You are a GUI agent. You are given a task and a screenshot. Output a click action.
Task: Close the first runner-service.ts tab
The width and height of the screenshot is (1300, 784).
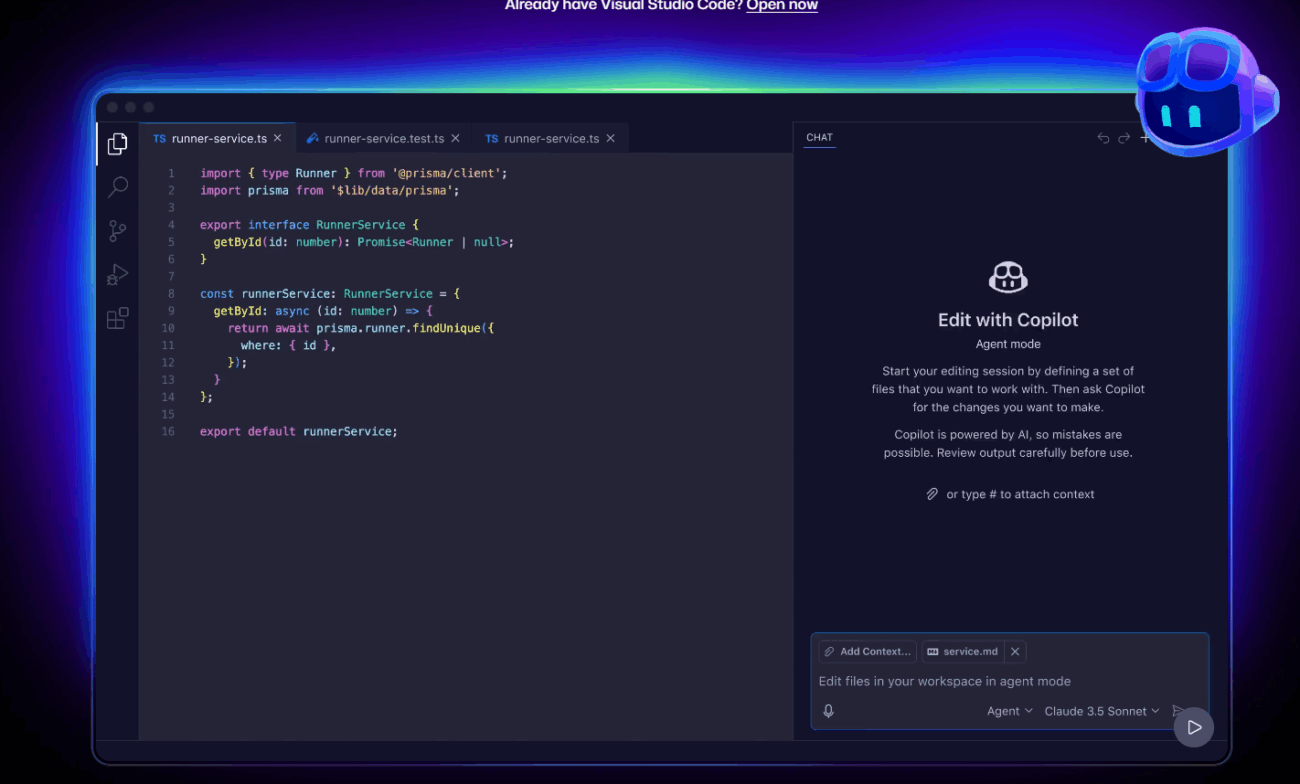[278, 138]
